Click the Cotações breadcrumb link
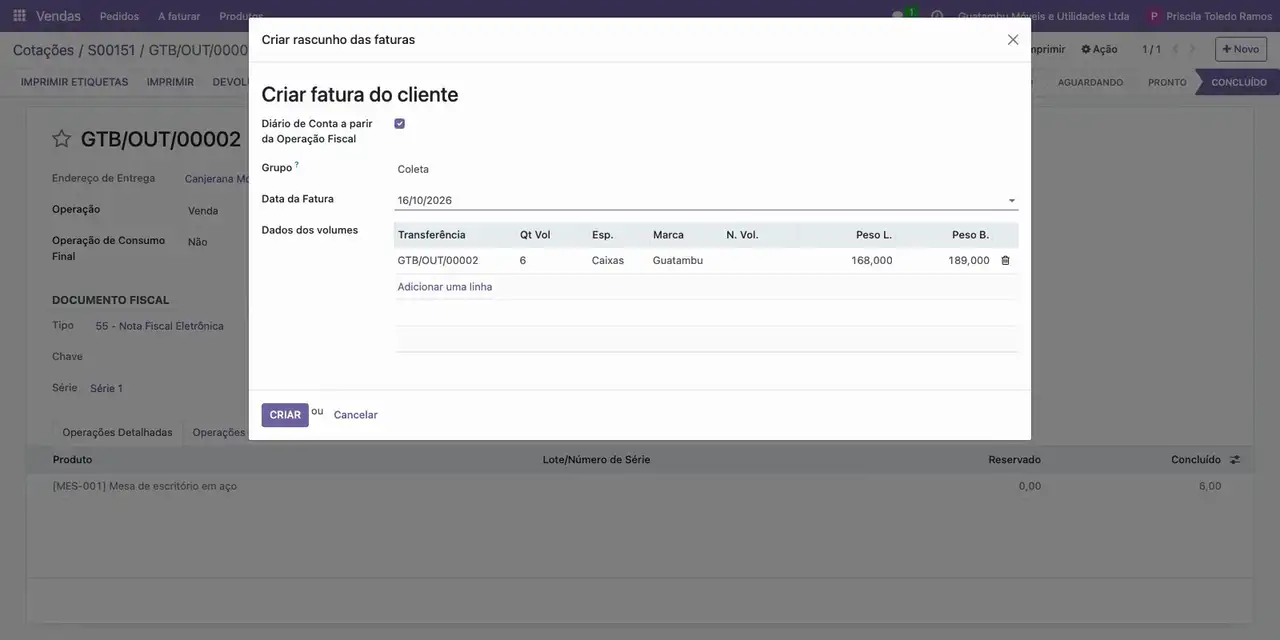1280x640 pixels. tap(43, 50)
